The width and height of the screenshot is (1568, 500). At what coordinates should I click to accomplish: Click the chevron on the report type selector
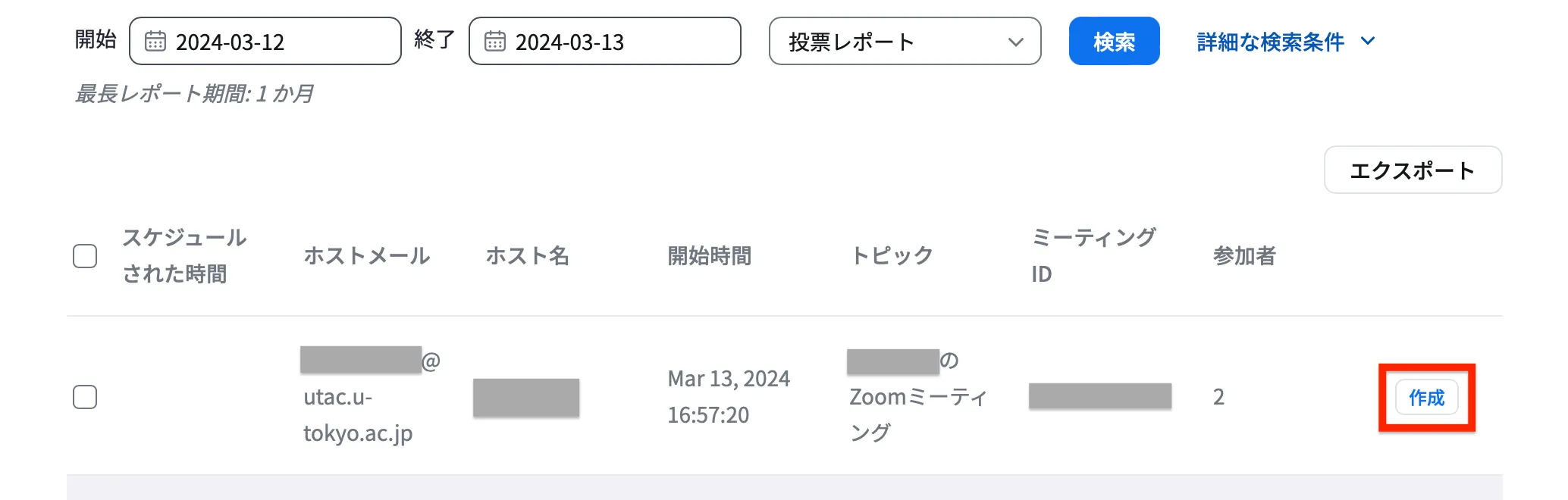point(1017,42)
